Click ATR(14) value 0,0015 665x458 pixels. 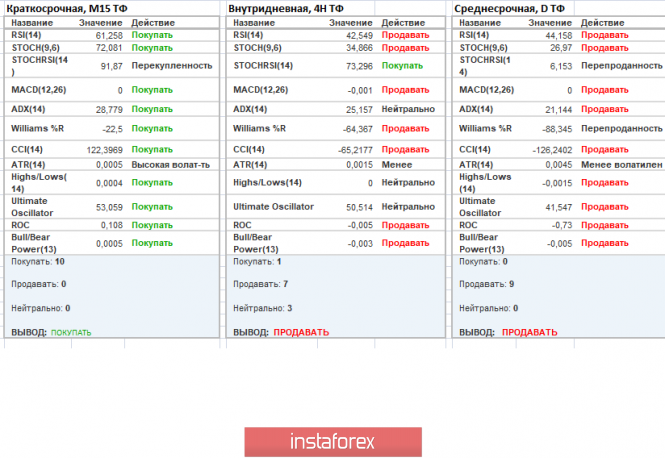(x=359, y=165)
